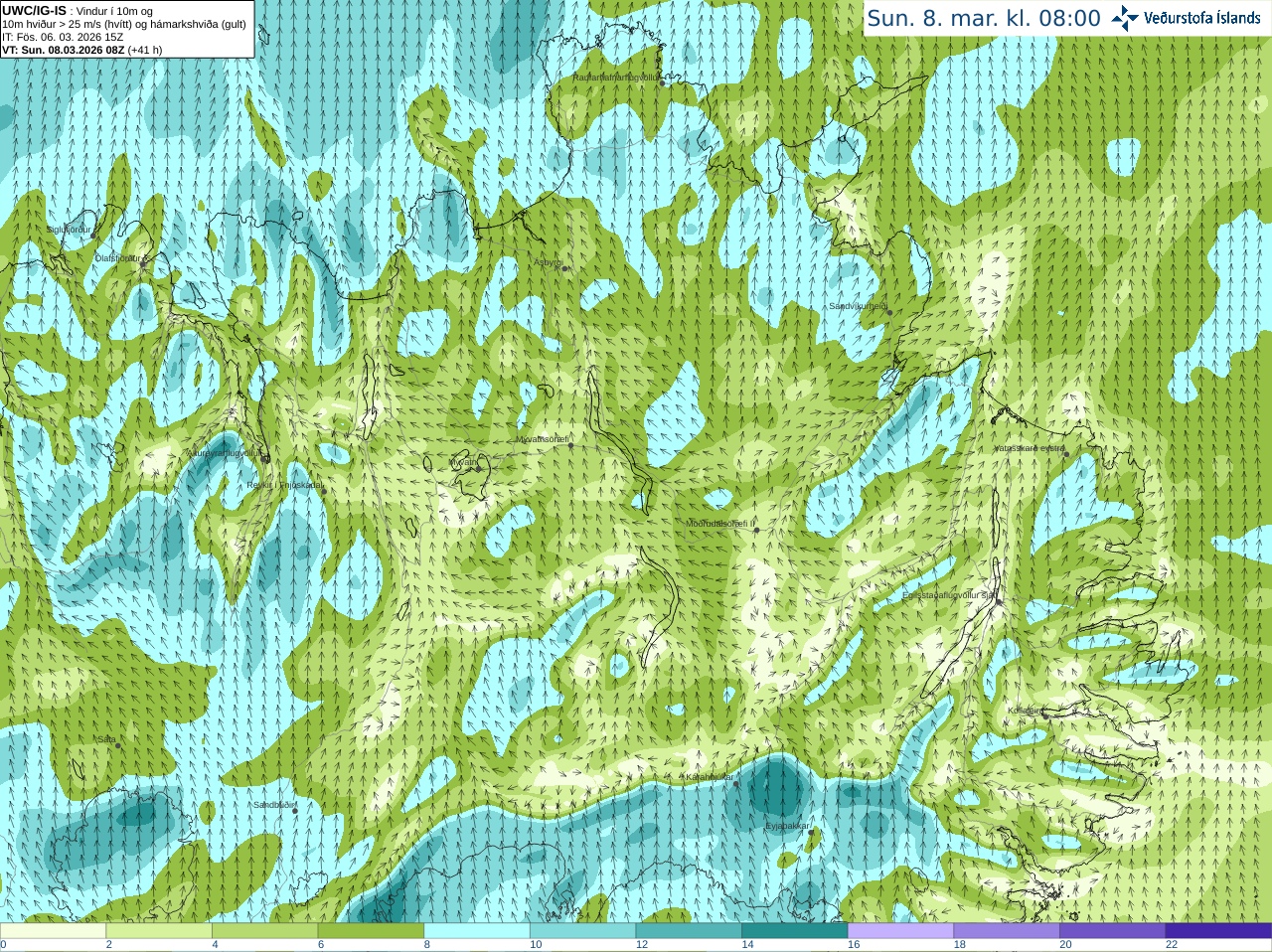This screenshot has height=952, width=1272.
Task: Click the light green 2–4 legend swatch
Action: click(159, 931)
